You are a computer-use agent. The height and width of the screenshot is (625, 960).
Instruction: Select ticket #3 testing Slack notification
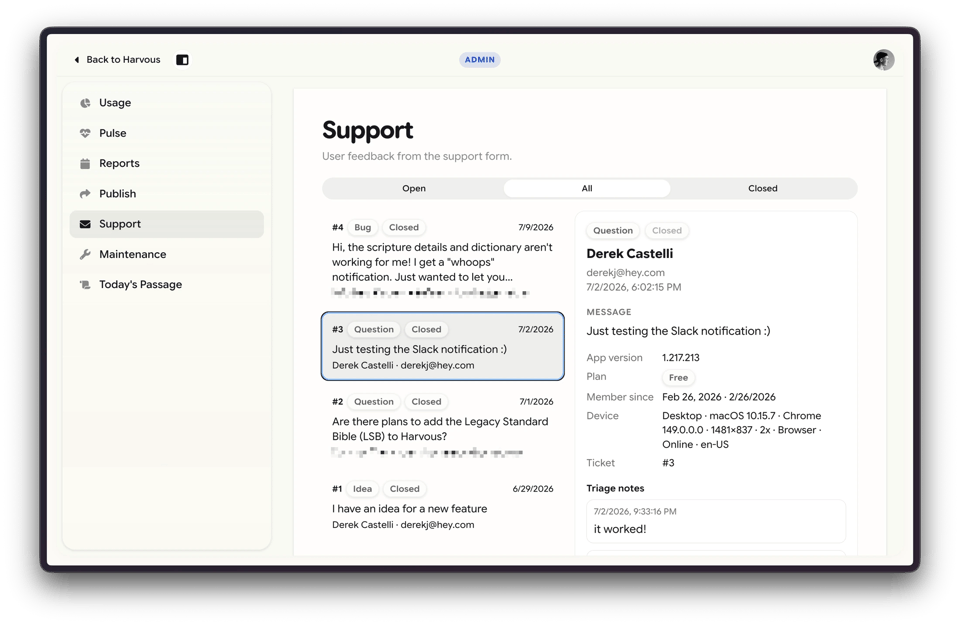tap(443, 346)
